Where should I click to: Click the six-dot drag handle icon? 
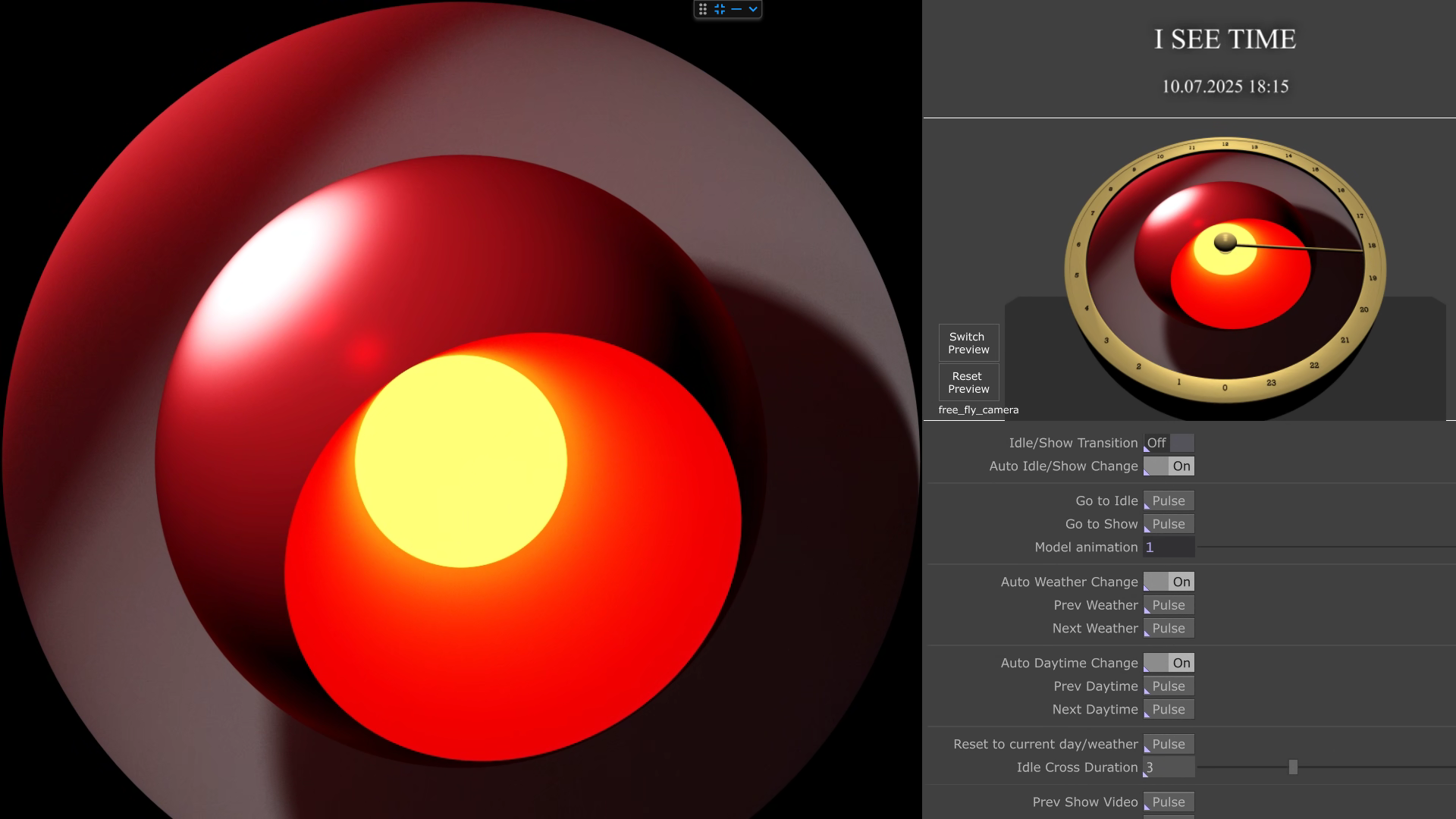703,9
